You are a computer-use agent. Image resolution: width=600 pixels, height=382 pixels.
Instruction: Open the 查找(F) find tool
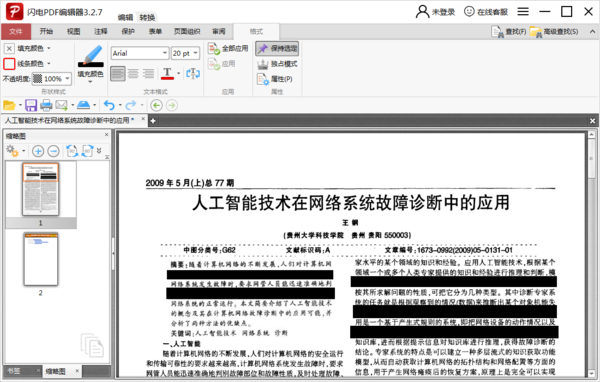pos(508,32)
